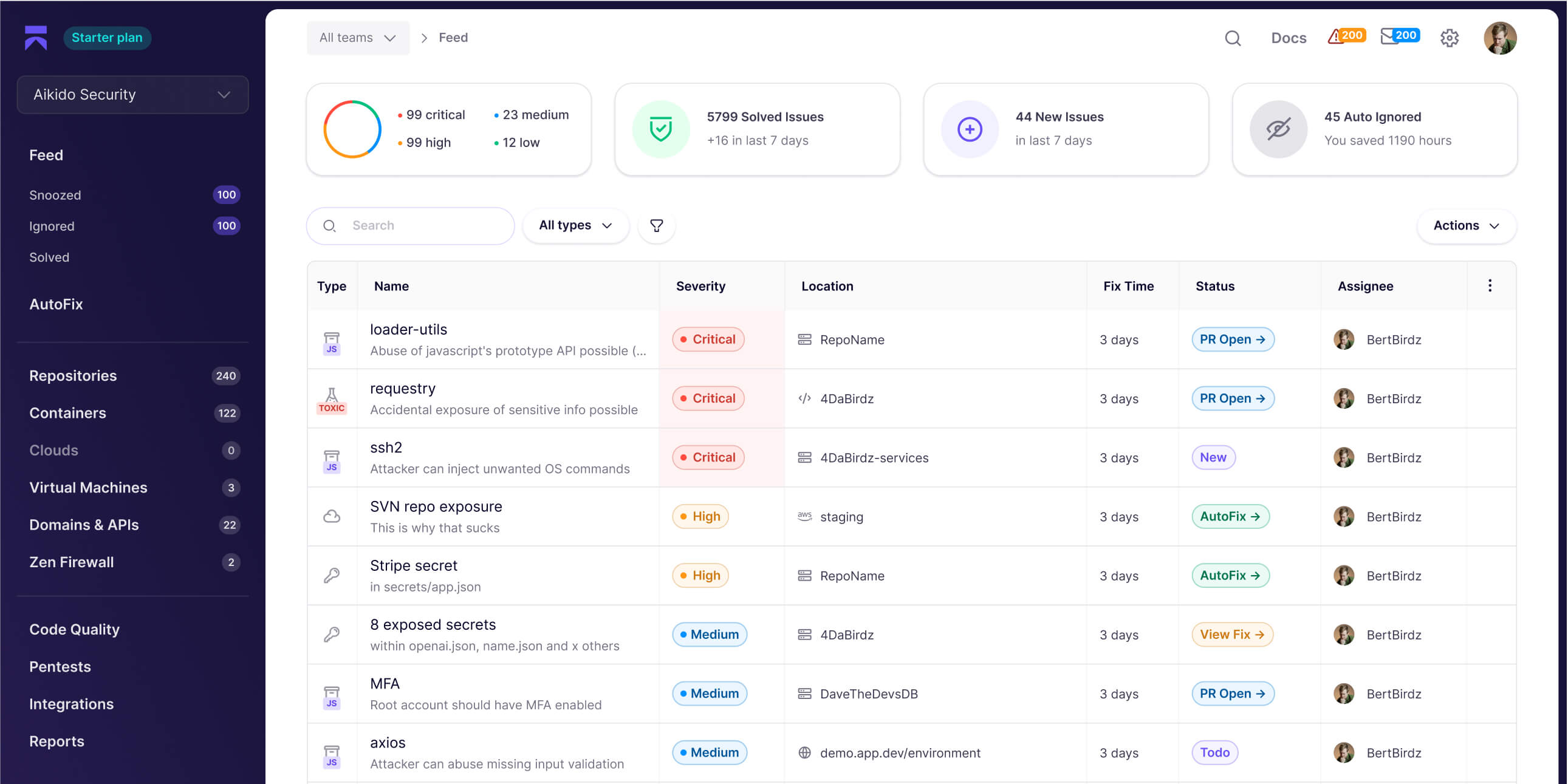Click PR Open status for MFA
This screenshot has height=784, width=1568.
[1233, 694]
